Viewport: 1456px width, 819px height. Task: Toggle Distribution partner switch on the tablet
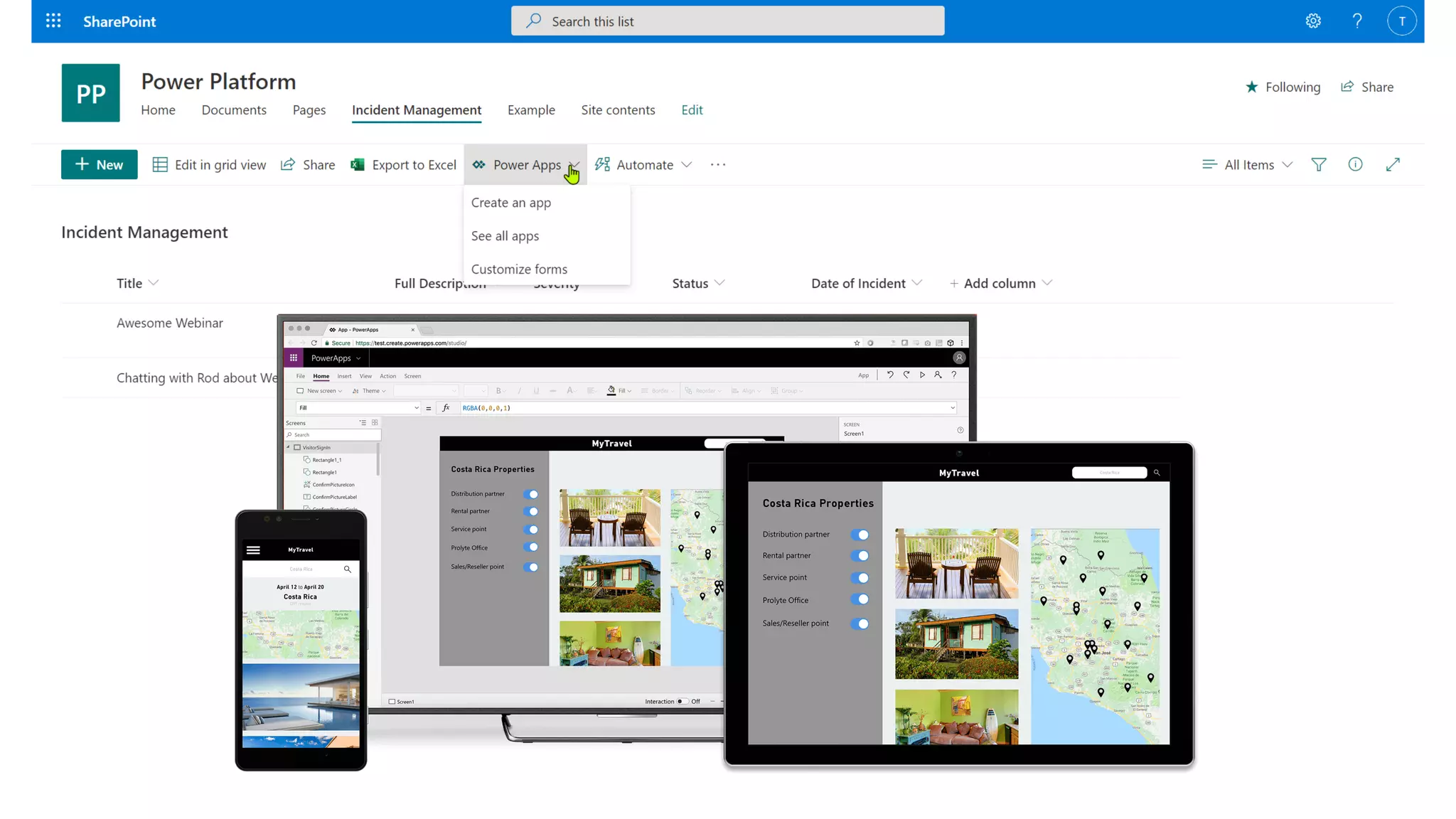tap(860, 535)
